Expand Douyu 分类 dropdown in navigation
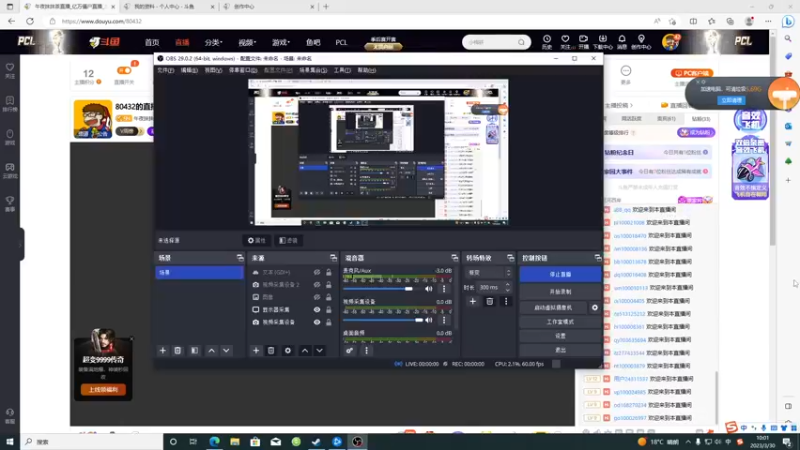This screenshot has height=450, width=800. 213,42
